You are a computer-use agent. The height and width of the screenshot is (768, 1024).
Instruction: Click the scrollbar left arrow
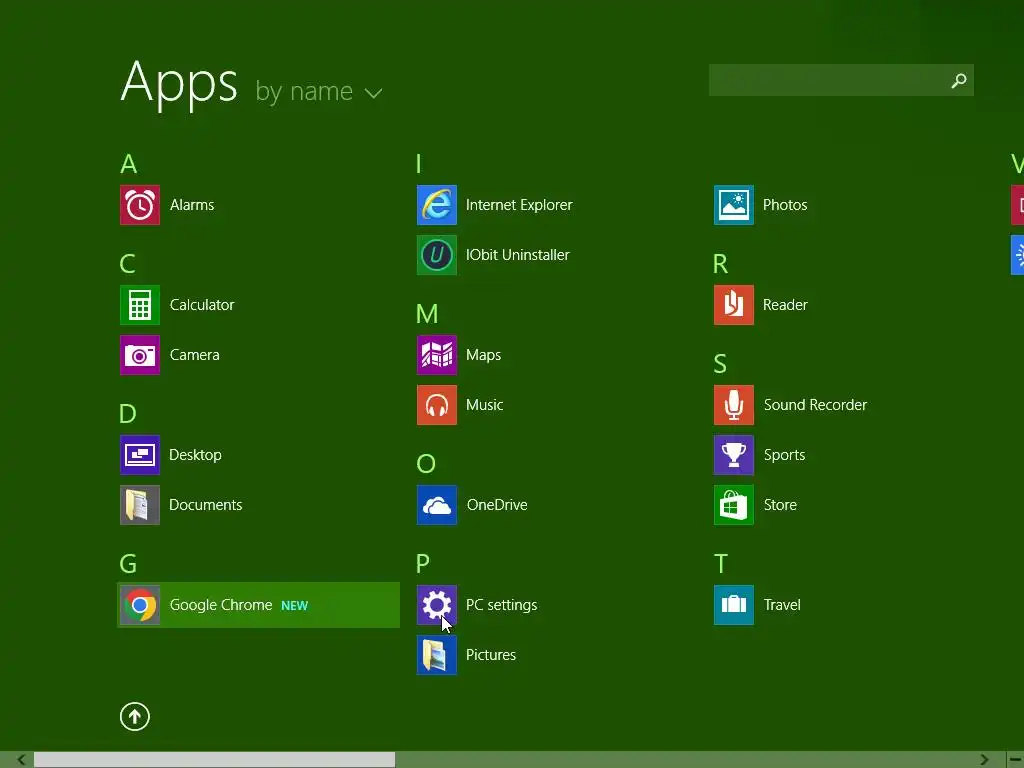point(22,760)
